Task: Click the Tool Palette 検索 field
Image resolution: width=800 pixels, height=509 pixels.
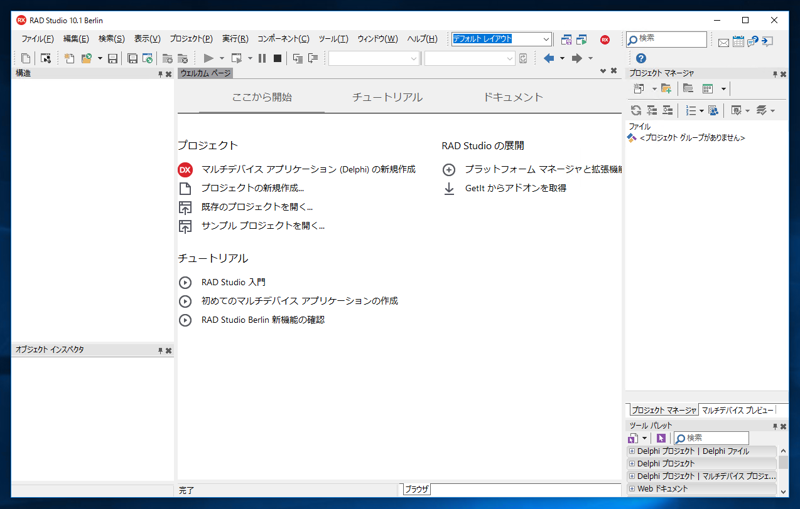Action: 711,438
